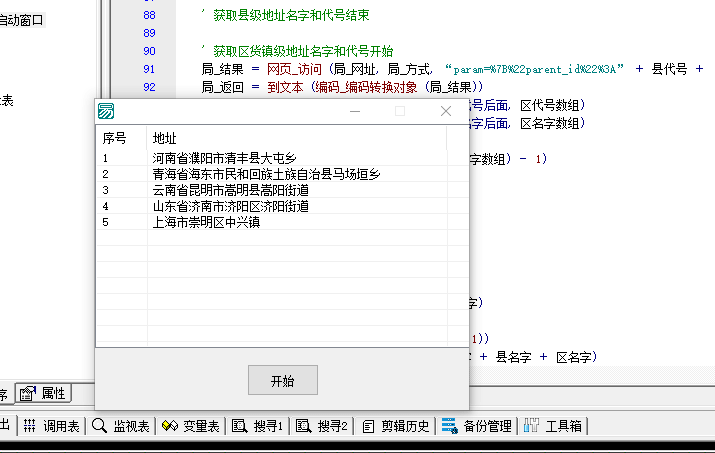This screenshot has width=715, height=453.
Task: Click 网页_访问 function call in code
Action: tap(294, 69)
